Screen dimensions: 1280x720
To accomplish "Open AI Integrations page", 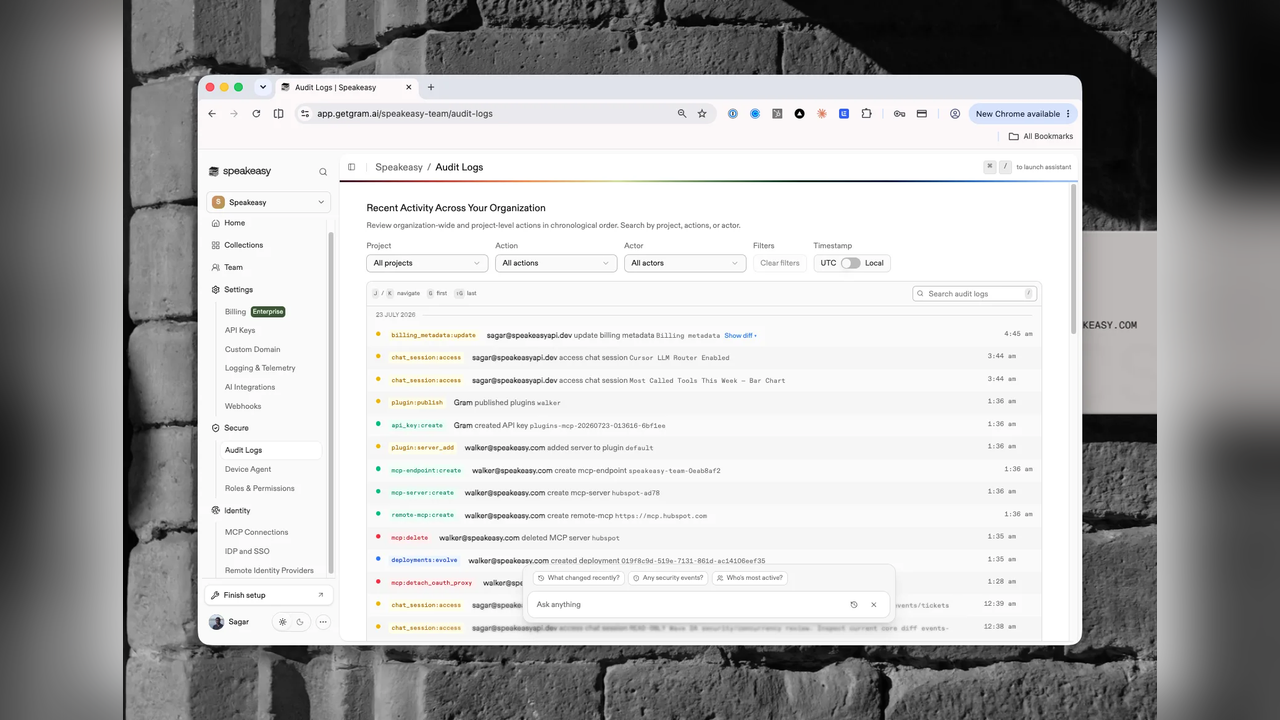I will pyautogui.click(x=250, y=387).
